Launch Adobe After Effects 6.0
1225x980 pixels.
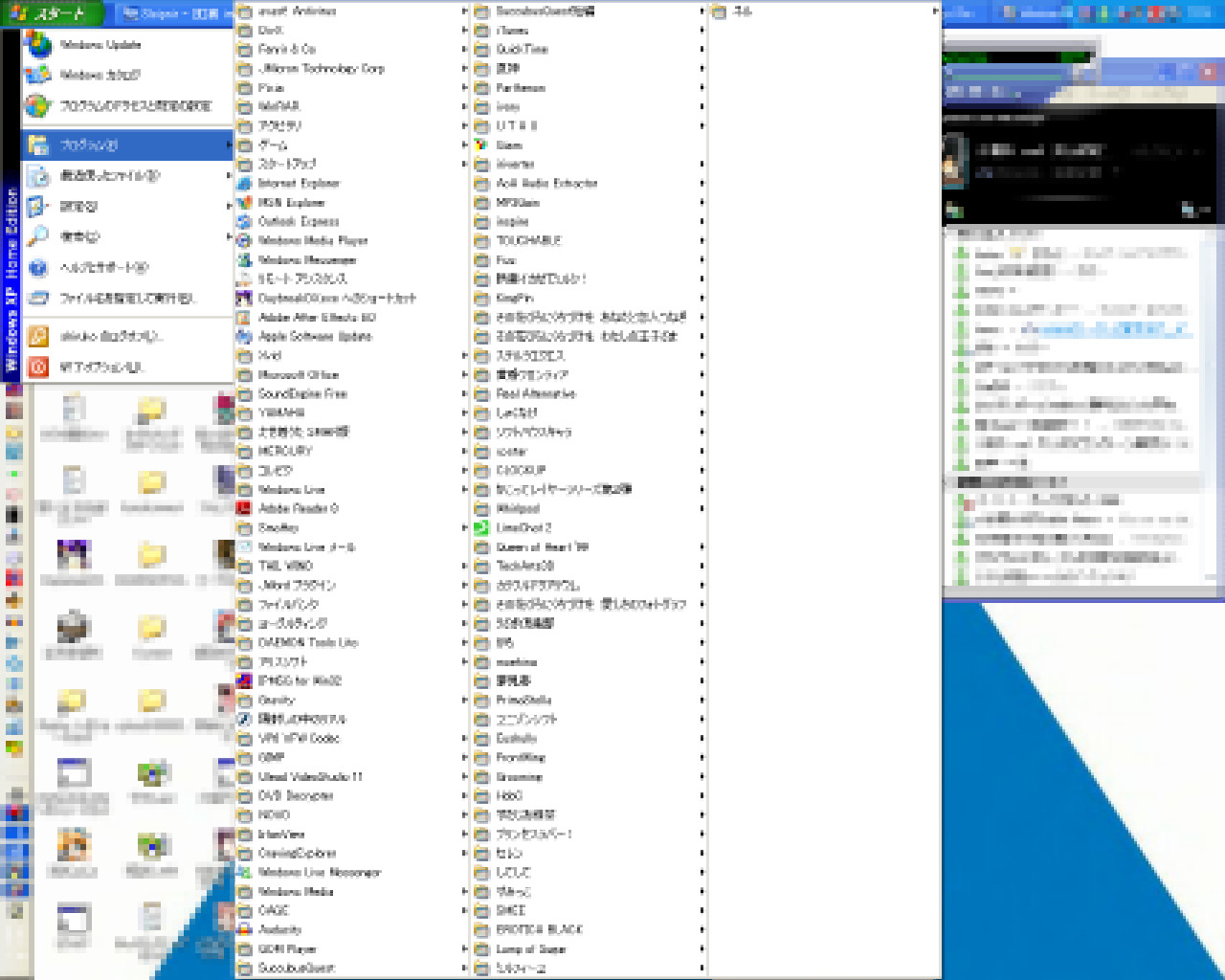pos(317,317)
